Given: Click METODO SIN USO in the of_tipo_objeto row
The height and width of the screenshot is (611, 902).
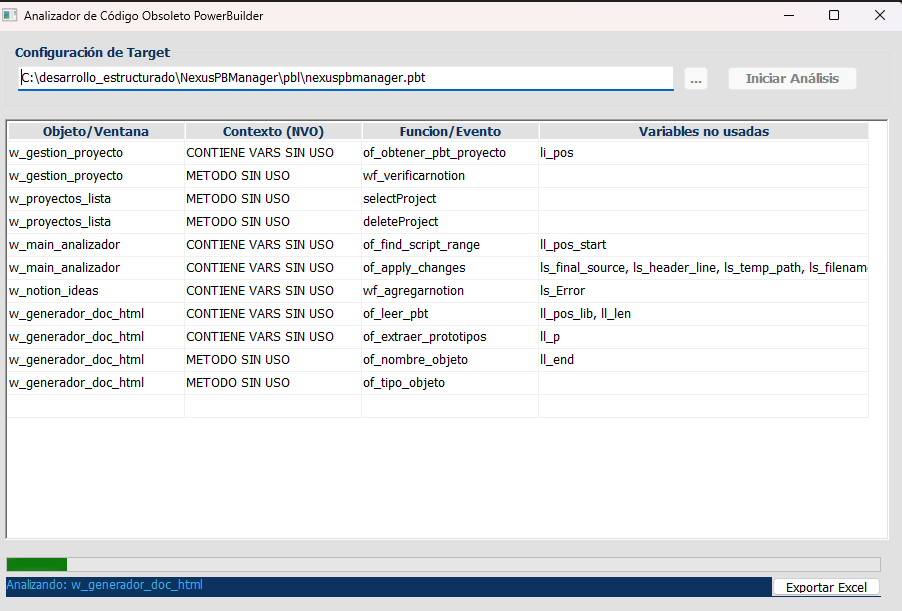Looking at the screenshot, I should [273, 383].
